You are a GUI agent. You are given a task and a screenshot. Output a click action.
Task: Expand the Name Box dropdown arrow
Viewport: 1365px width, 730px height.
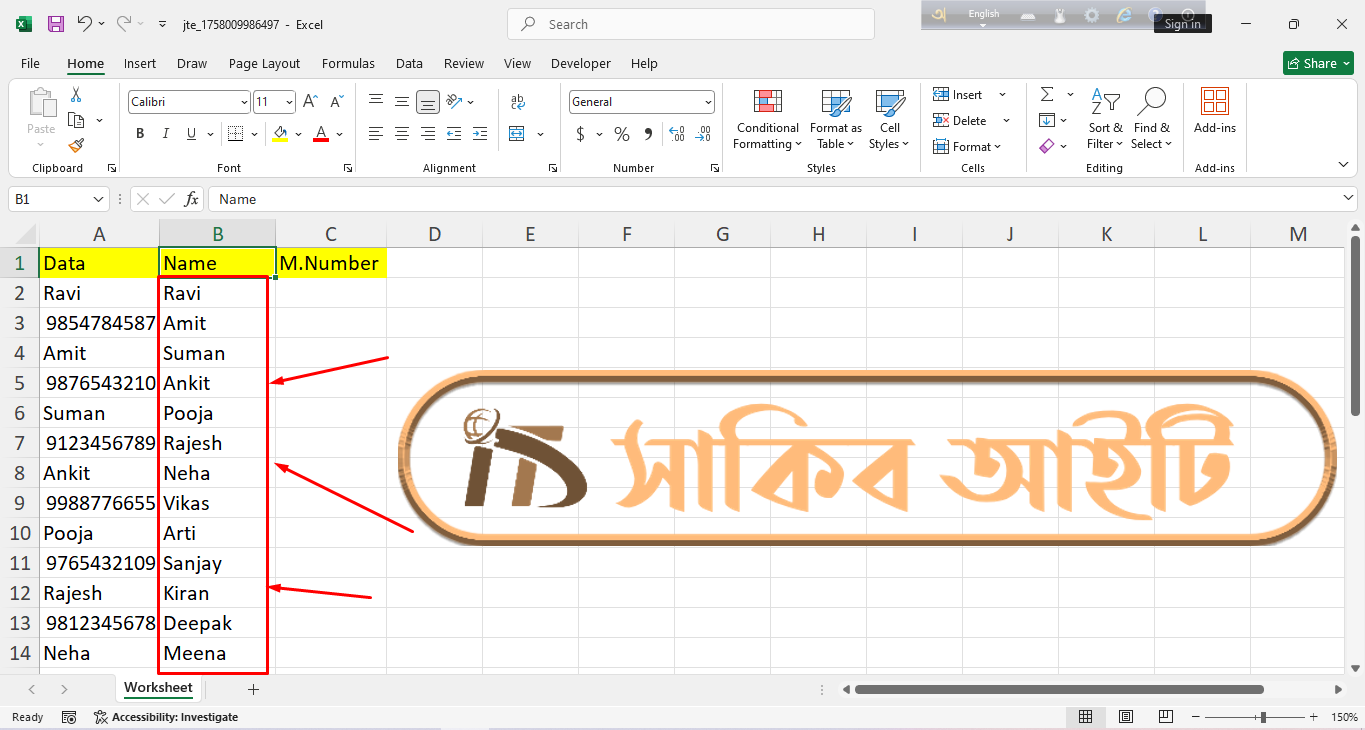(98, 199)
